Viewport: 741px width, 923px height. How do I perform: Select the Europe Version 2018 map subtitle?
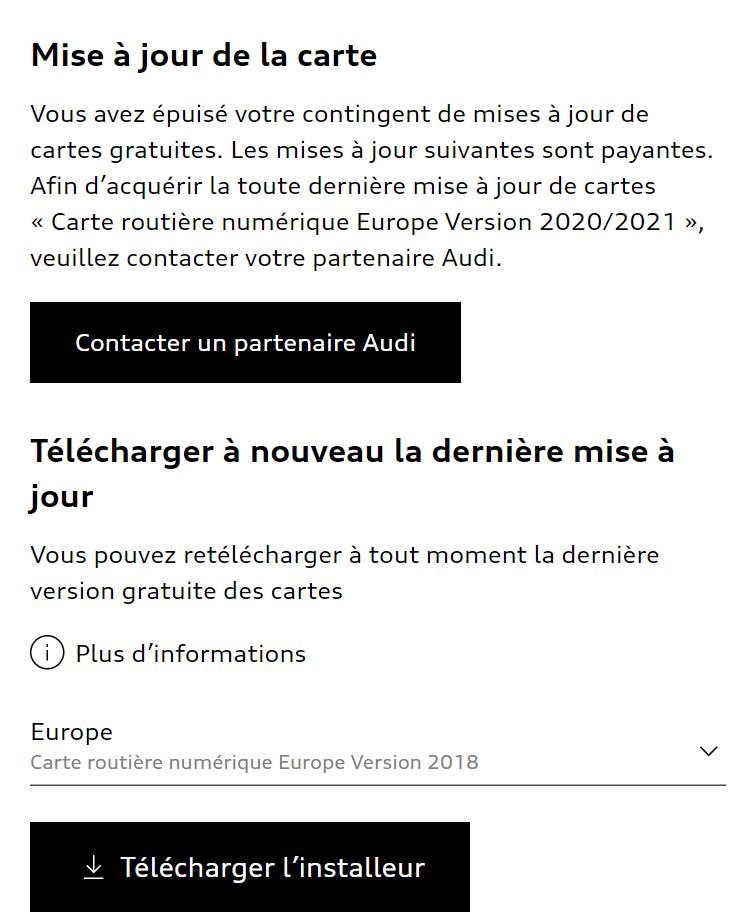pos(254,763)
